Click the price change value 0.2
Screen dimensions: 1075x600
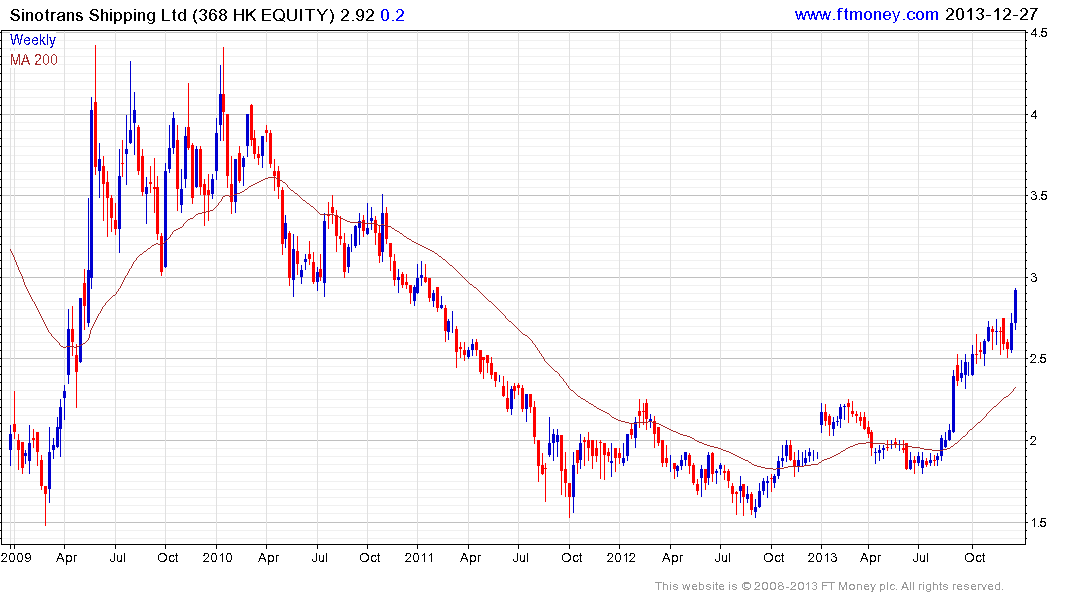click(392, 15)
